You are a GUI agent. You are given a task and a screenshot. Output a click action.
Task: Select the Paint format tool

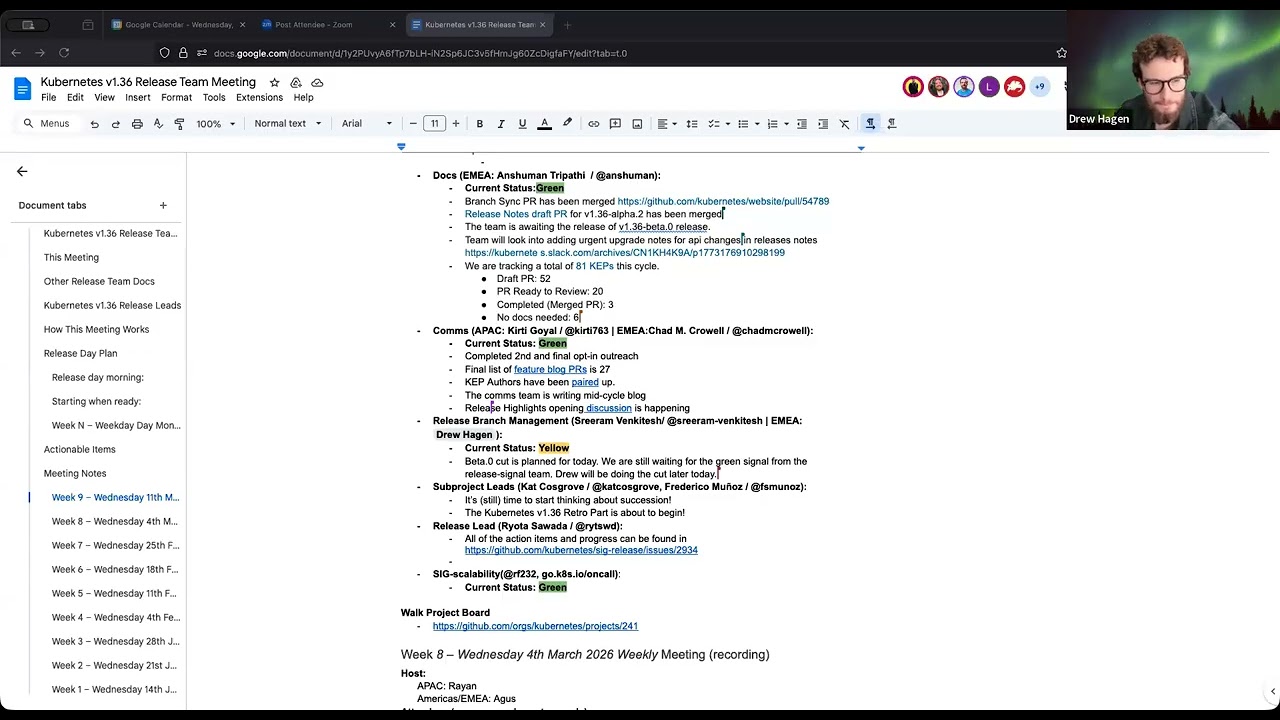pyautogui.click(x=179, y=124)
